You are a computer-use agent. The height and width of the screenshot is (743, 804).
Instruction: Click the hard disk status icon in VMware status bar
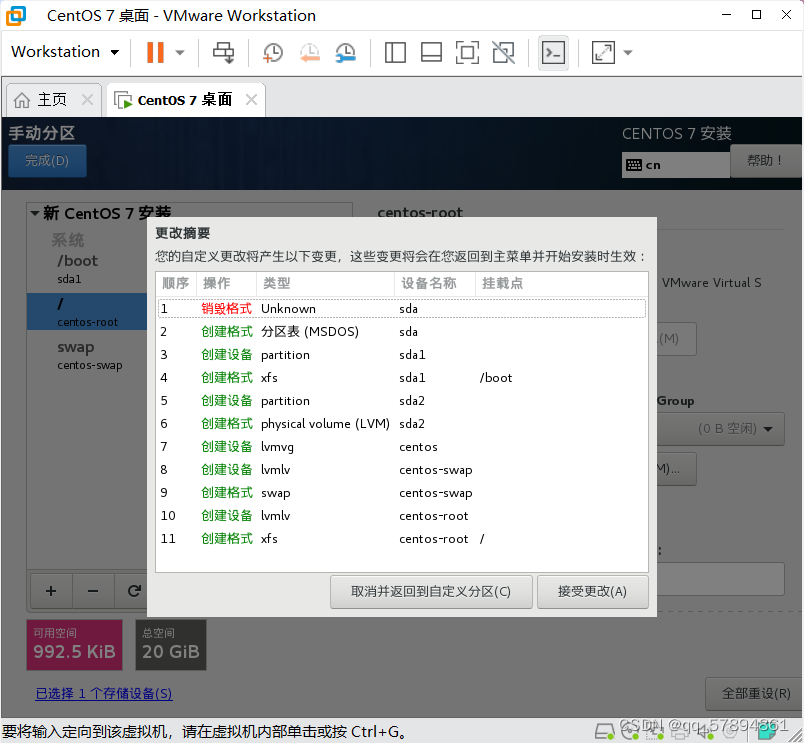[x=605, y=731]
